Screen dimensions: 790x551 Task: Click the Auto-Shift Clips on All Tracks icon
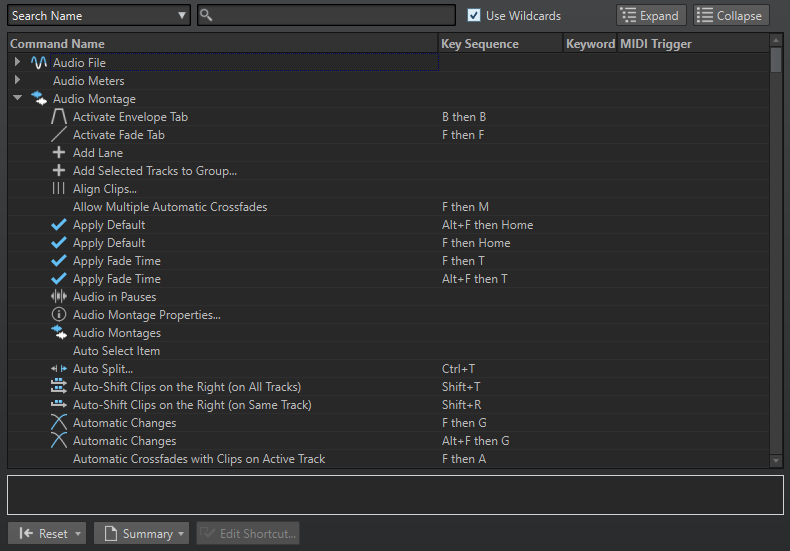59,387
